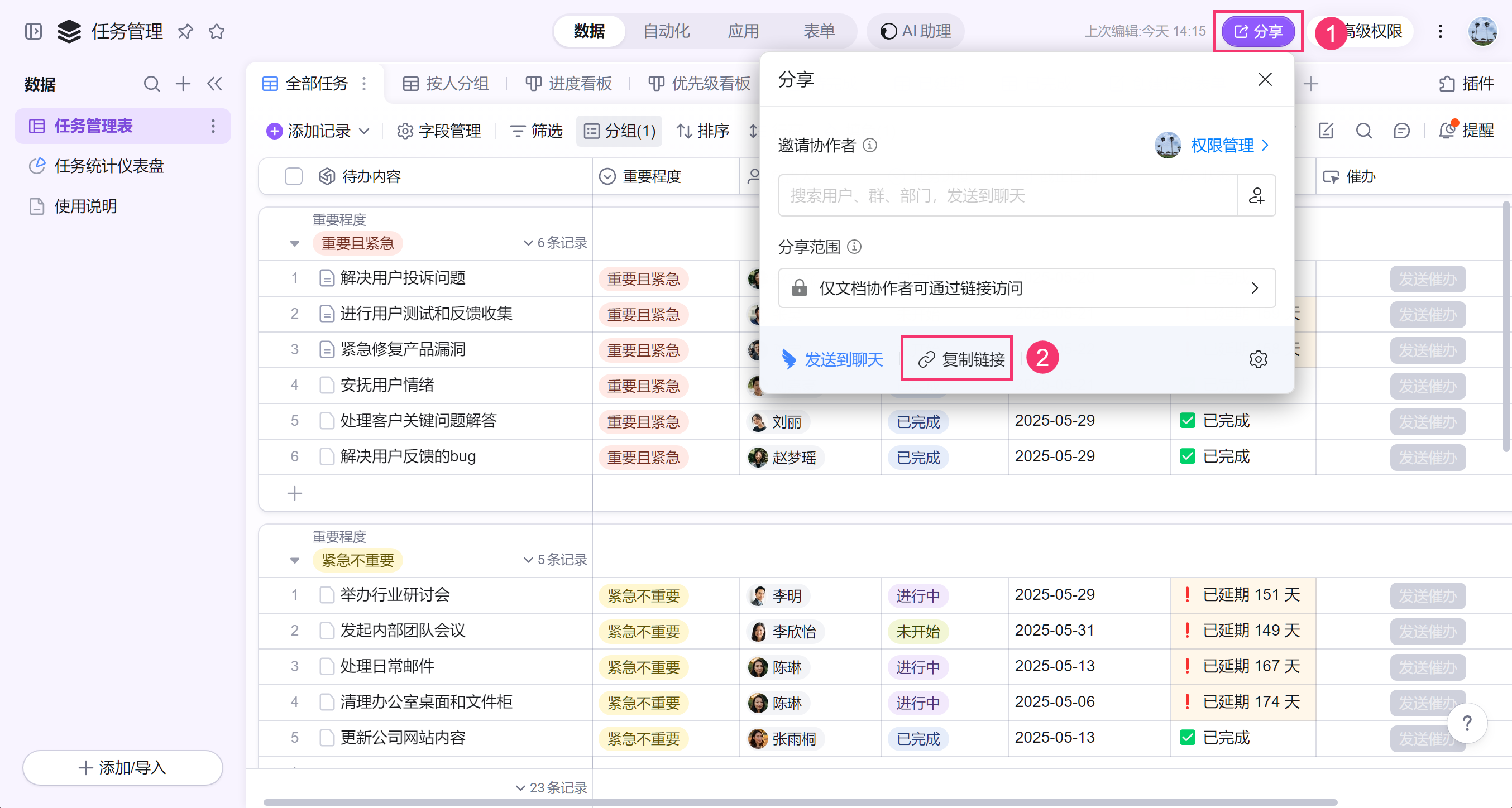Open 分组(1) grouping settings
Screen dimensions: 1512x808
[x=619, y=131]
